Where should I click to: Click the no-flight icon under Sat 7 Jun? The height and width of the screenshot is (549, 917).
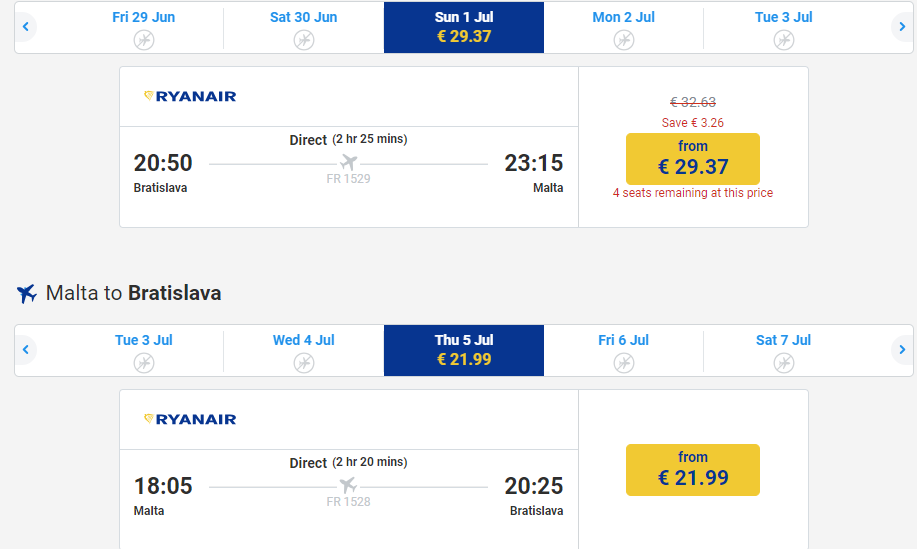(784, 363)
